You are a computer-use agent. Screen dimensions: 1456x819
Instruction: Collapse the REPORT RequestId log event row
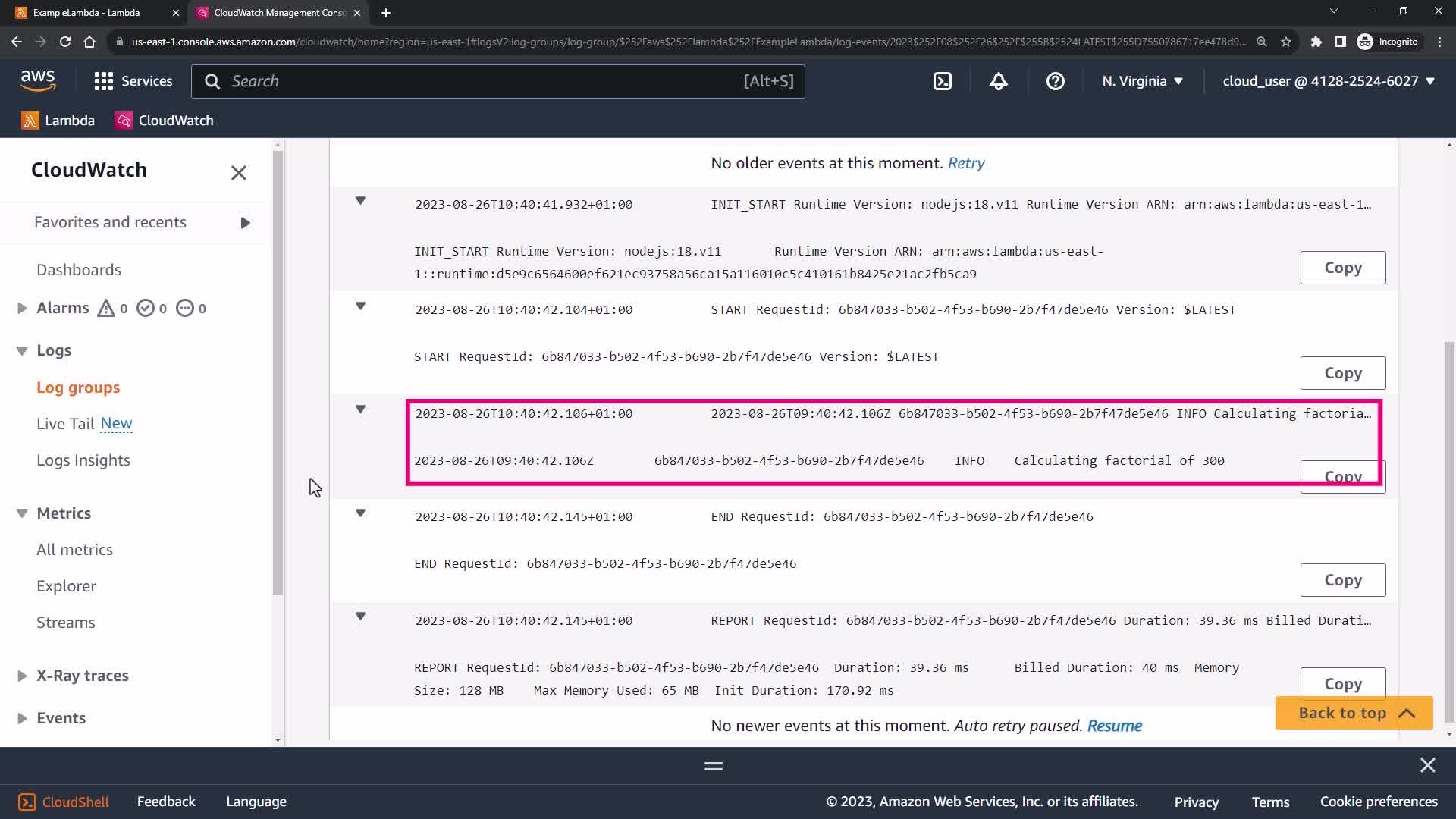coord(361,617)
